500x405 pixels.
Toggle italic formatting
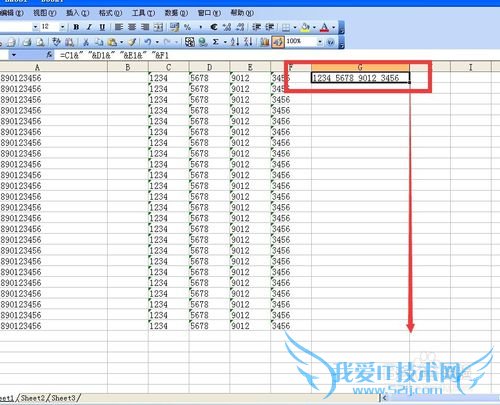coord(89,27)
